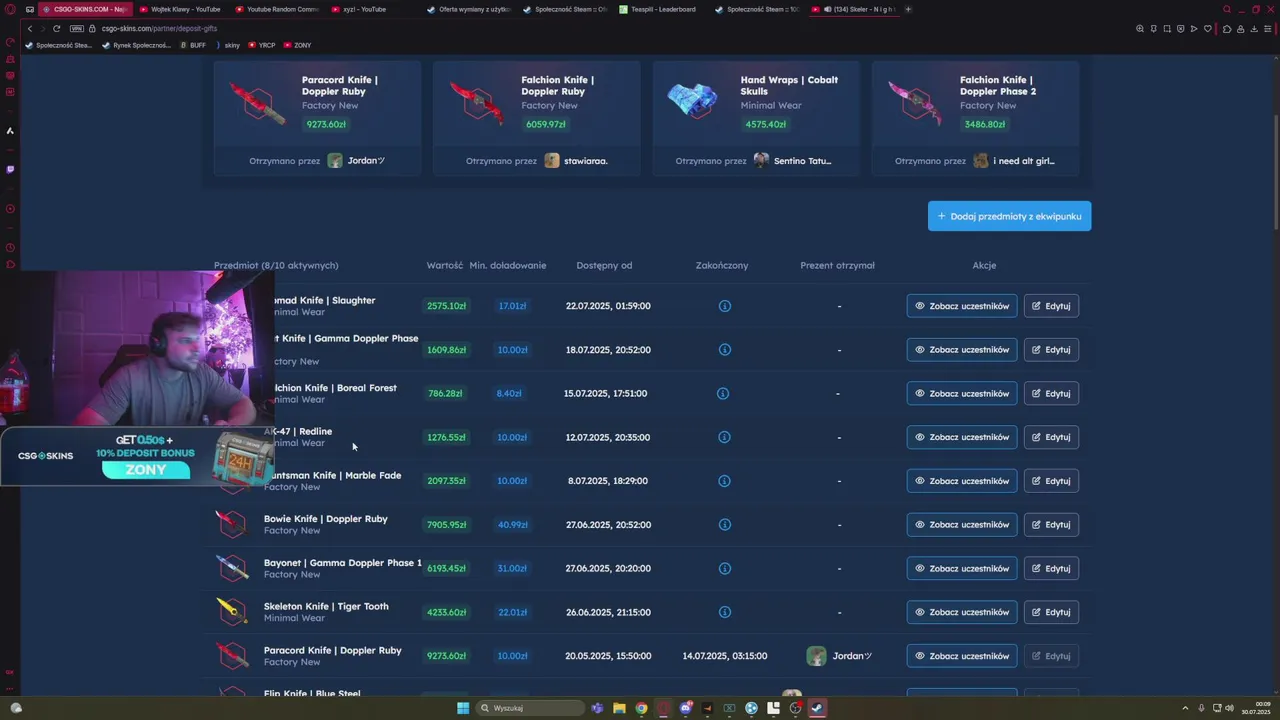Open the BUFF bookmark

pyautogui.click(x=193, y=45)
